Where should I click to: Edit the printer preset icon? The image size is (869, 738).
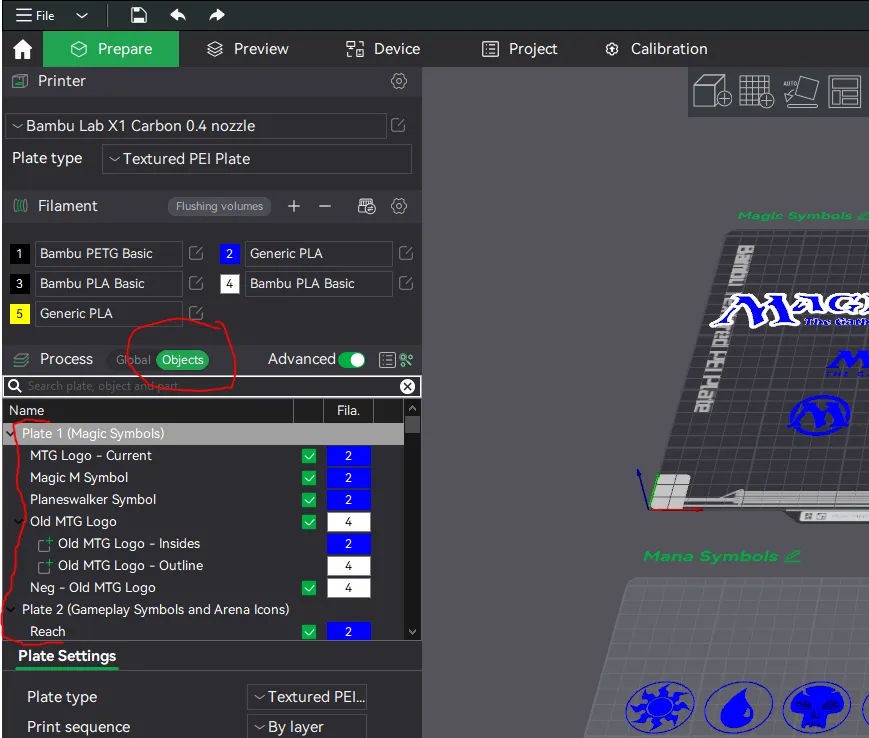[x=398, y=125]
